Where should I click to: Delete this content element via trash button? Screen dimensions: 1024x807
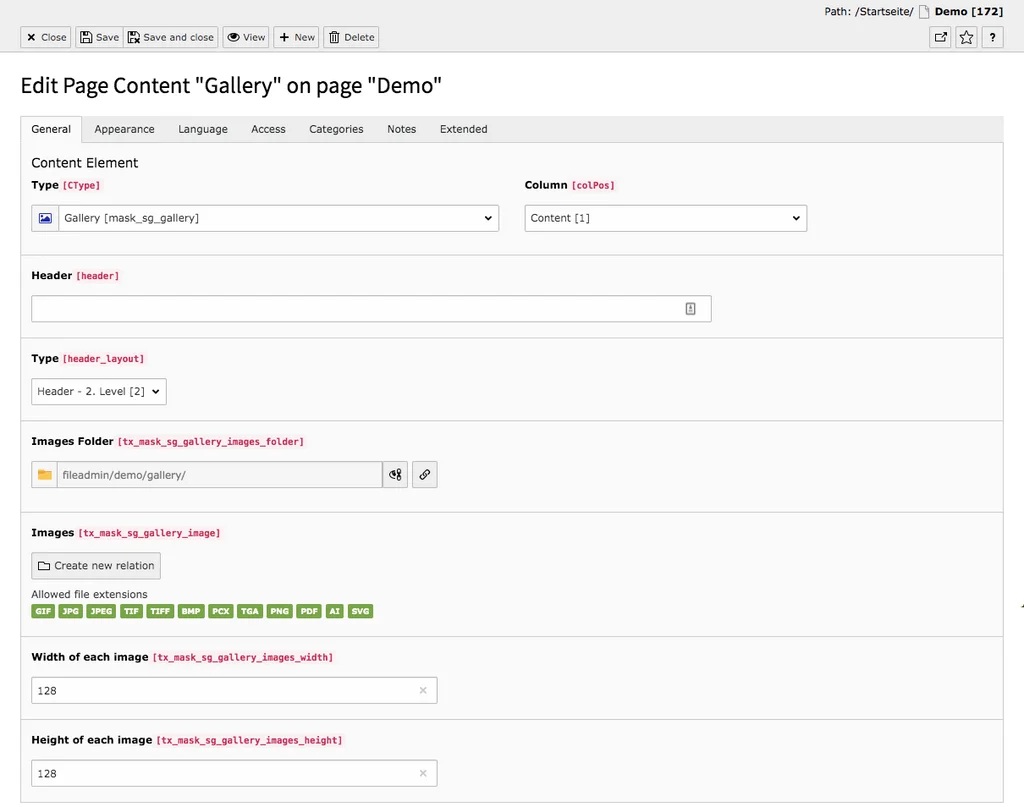(350, 37)
